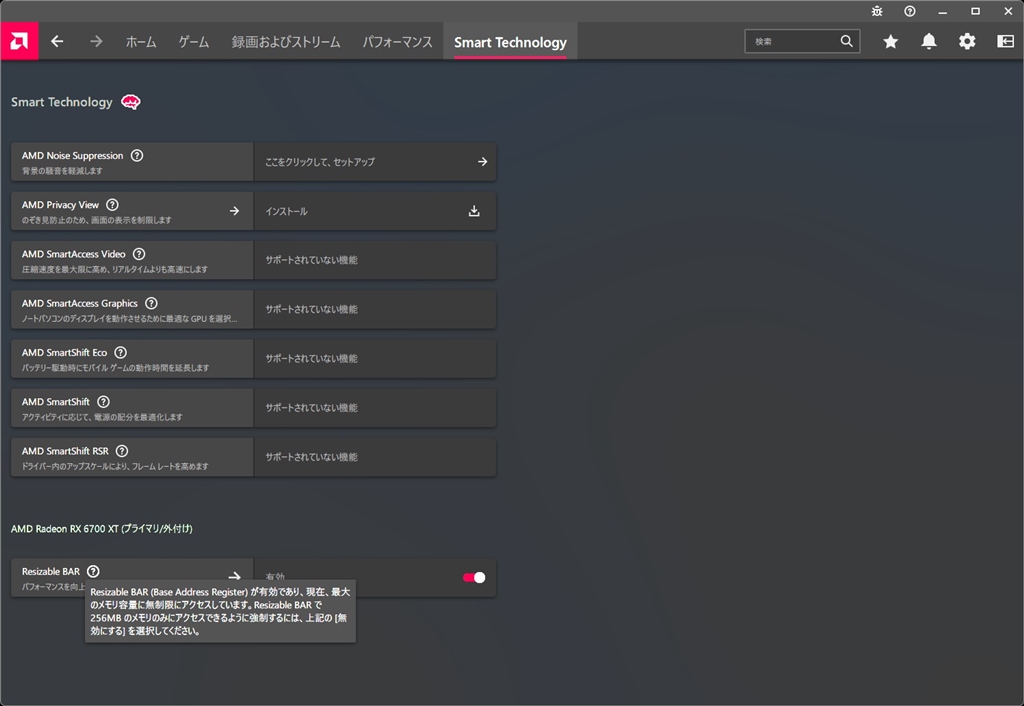Expand Resizable BAR arrow

(x=234, y=576)
